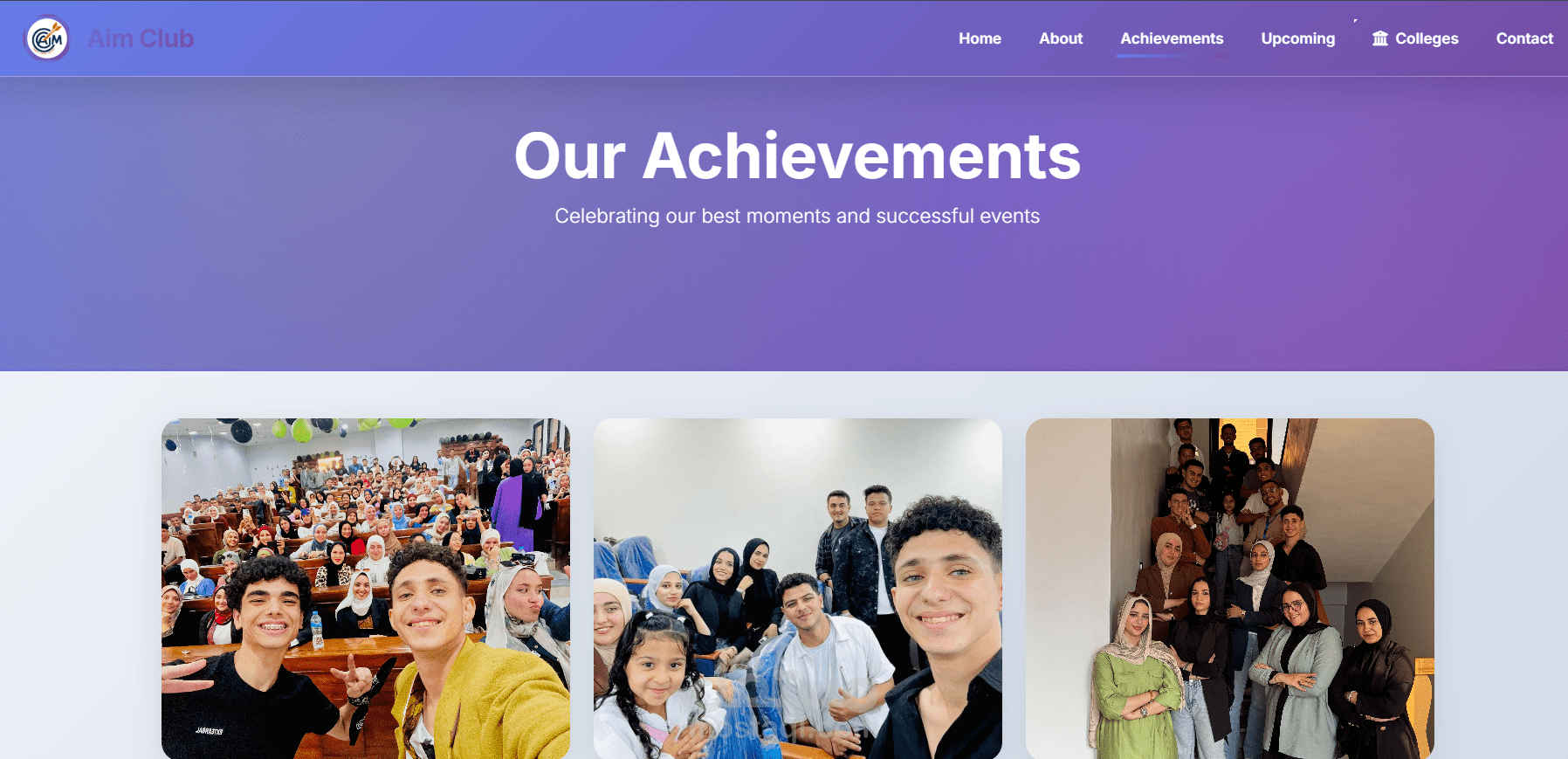The image size is (1568, 759).
Task: Go to the About page
Action: click(1061, 38)
